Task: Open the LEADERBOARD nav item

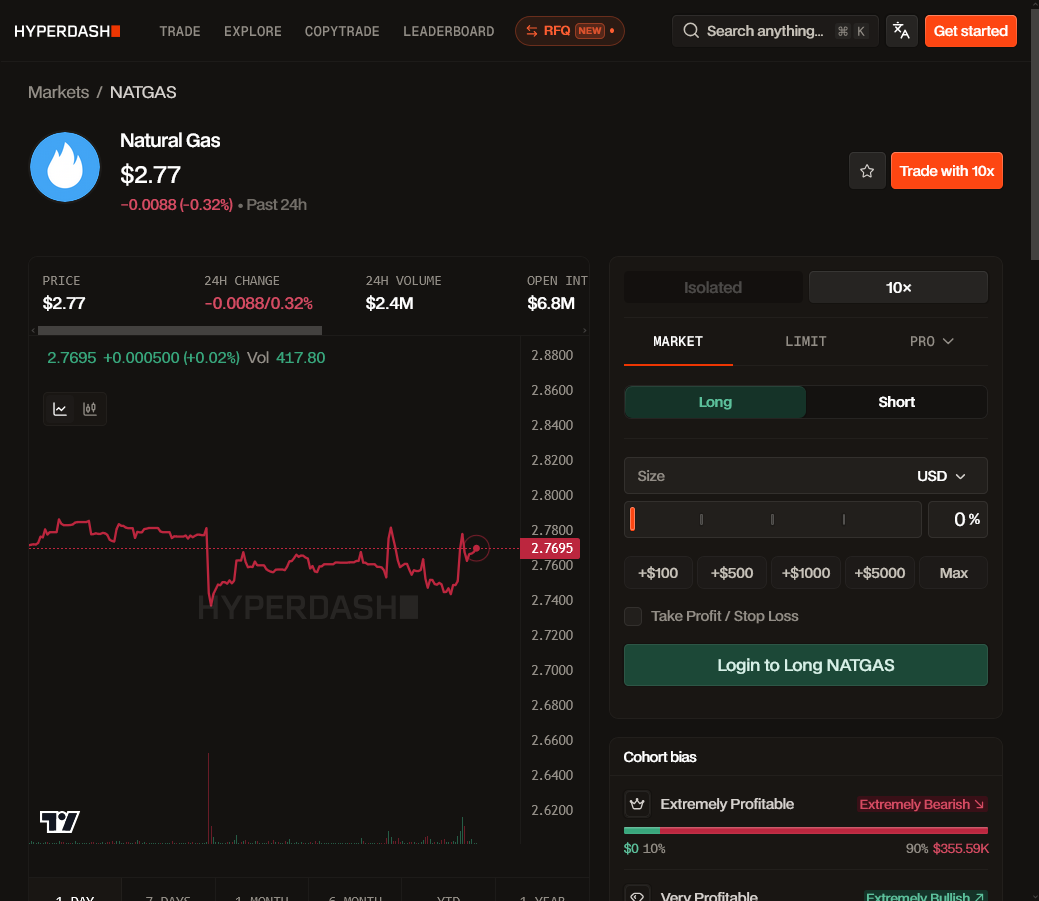Action: [x=449, y=31]
